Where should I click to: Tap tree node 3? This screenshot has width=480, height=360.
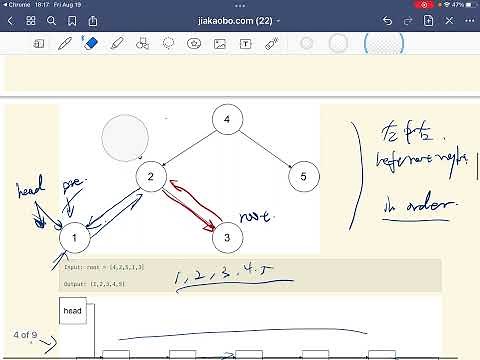227,238
